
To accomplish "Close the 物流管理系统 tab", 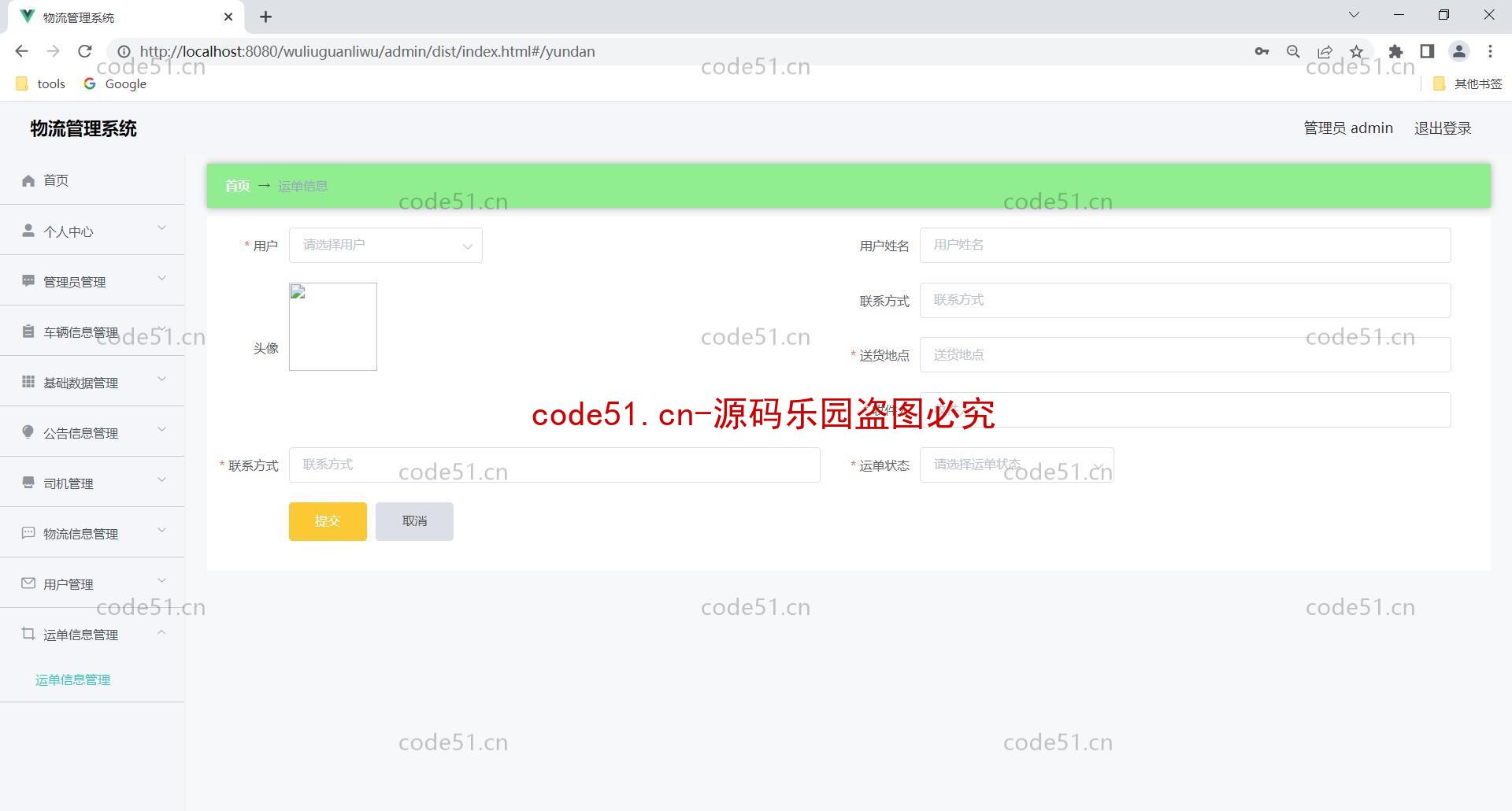I will coord(228,17).
